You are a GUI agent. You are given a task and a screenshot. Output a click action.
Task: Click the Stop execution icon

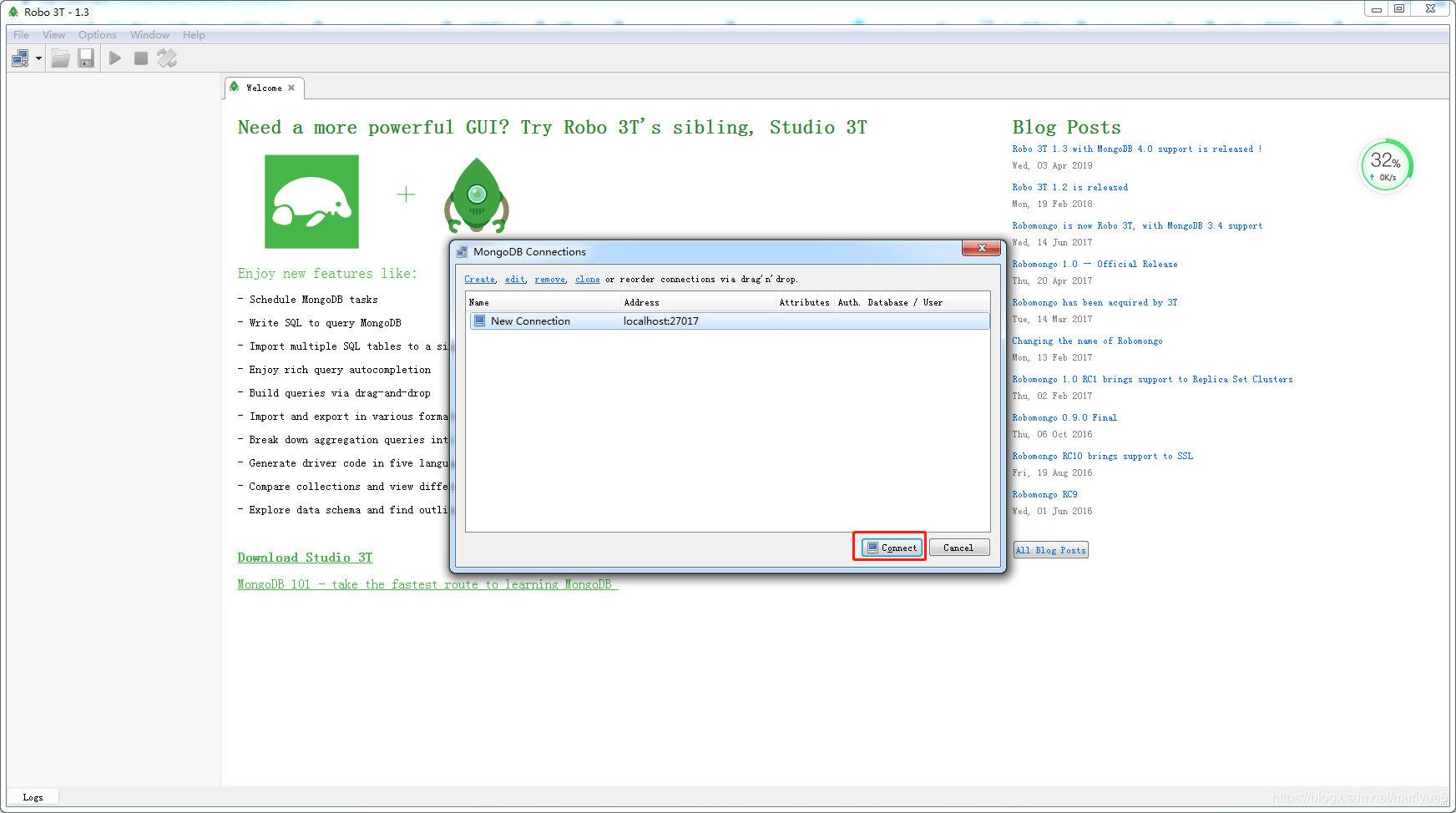click(141, 58)
